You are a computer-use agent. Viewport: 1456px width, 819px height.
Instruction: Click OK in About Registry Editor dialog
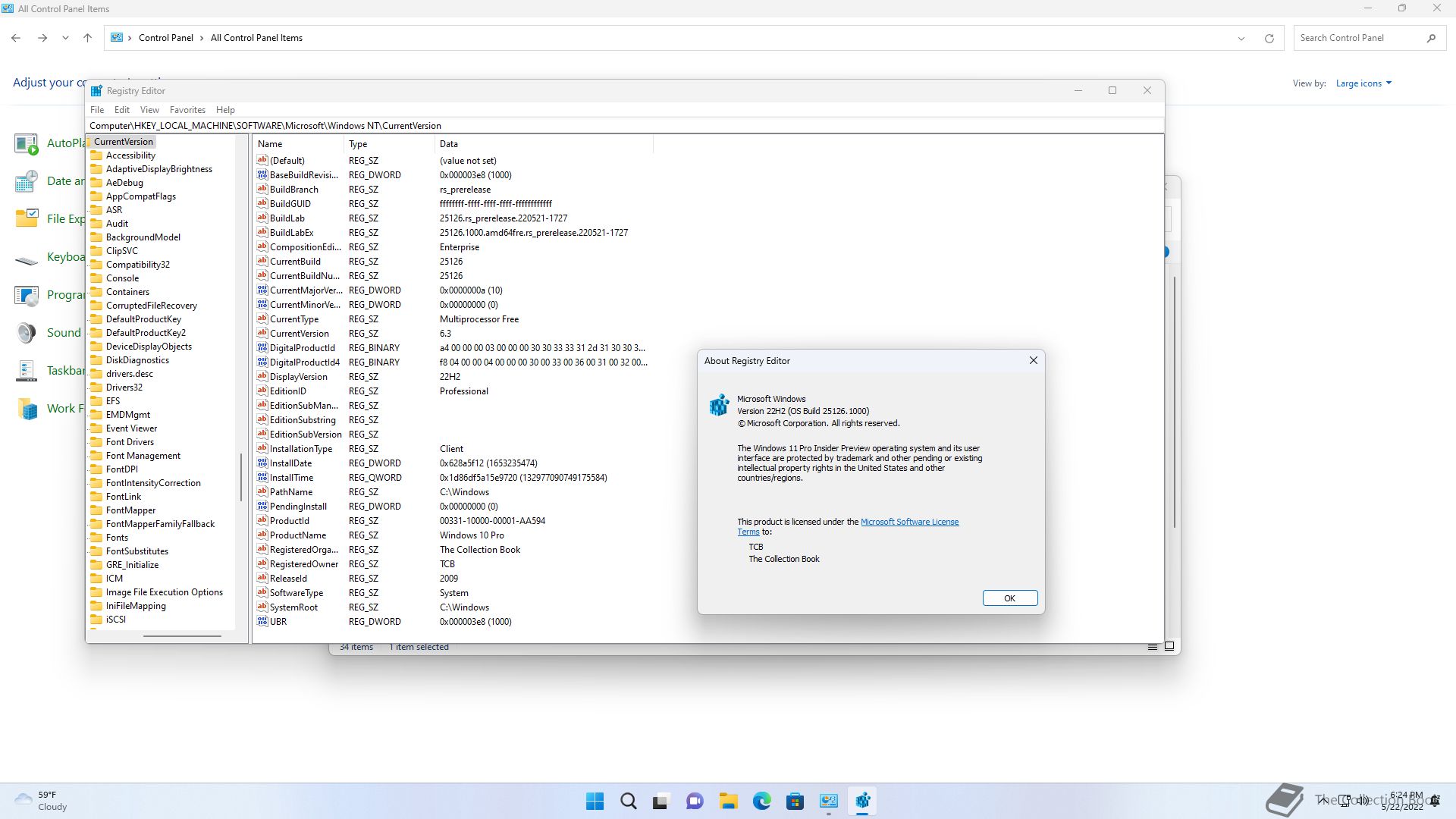(1009, 598)
